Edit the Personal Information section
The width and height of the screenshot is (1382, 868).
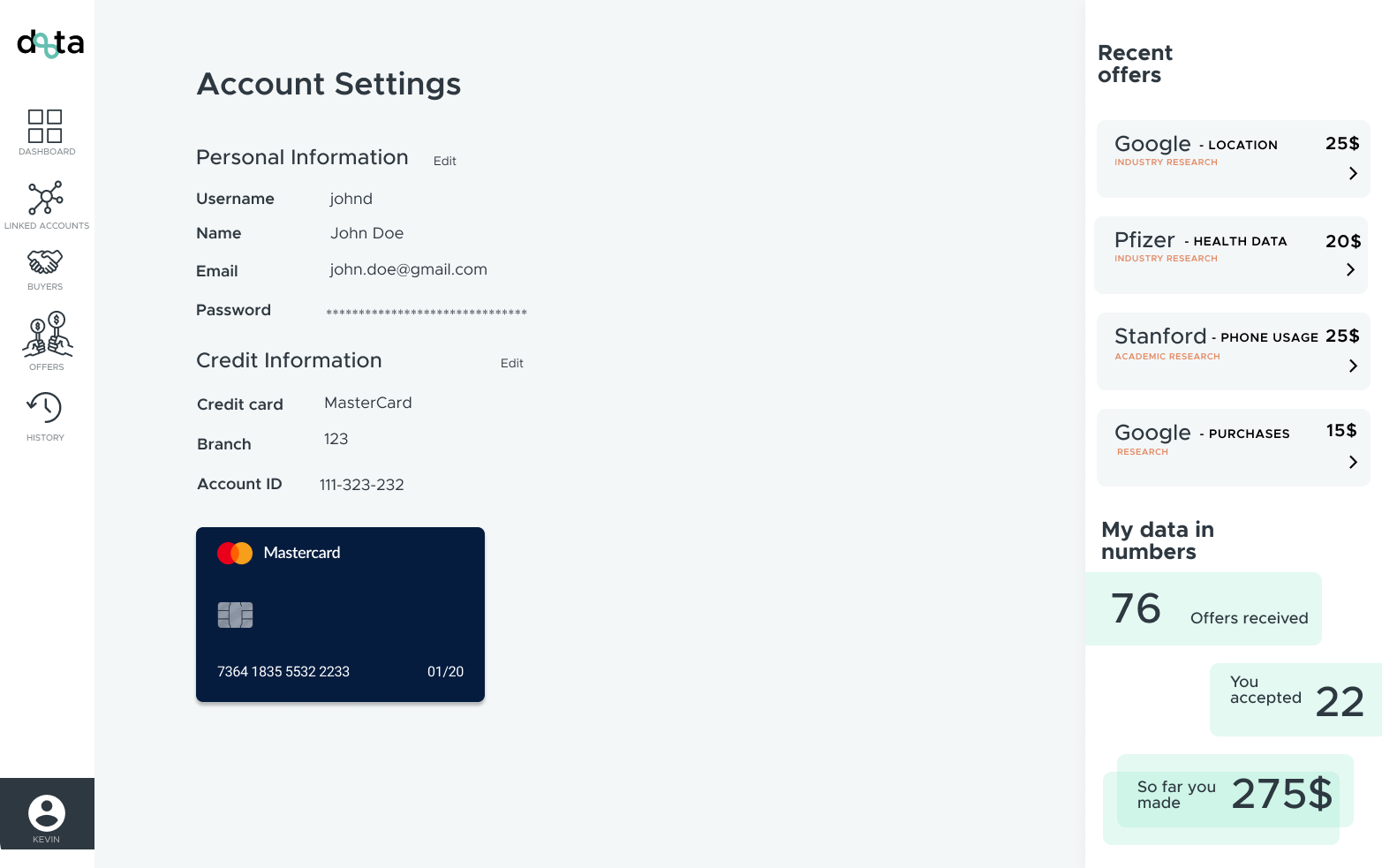click(445, 161)
